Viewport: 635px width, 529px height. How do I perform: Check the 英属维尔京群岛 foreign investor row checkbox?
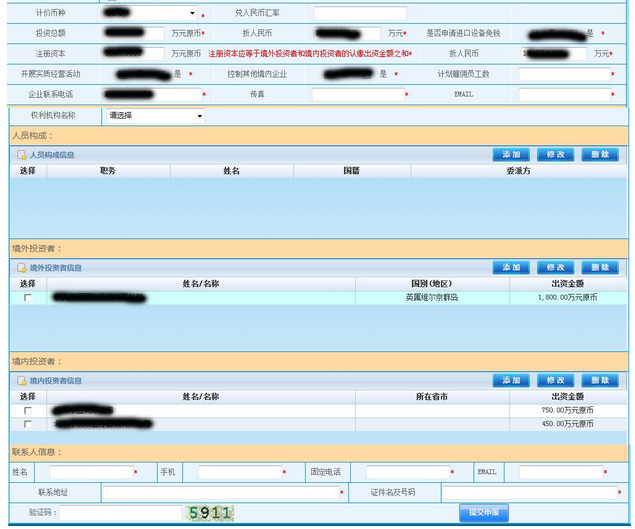click(28, 298)
